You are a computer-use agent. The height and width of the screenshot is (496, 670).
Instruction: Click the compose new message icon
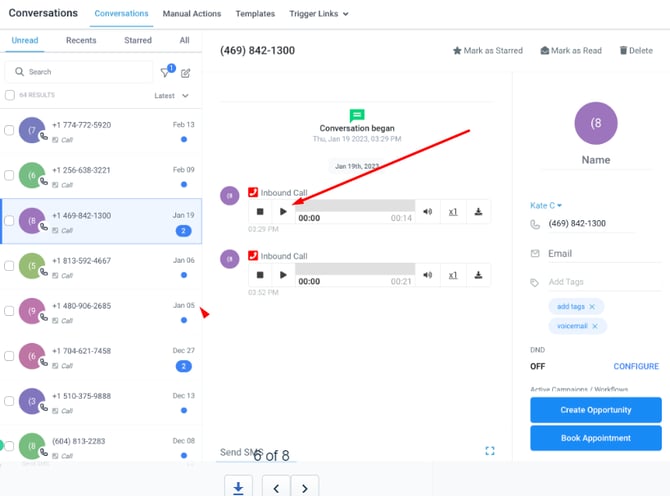186,72
